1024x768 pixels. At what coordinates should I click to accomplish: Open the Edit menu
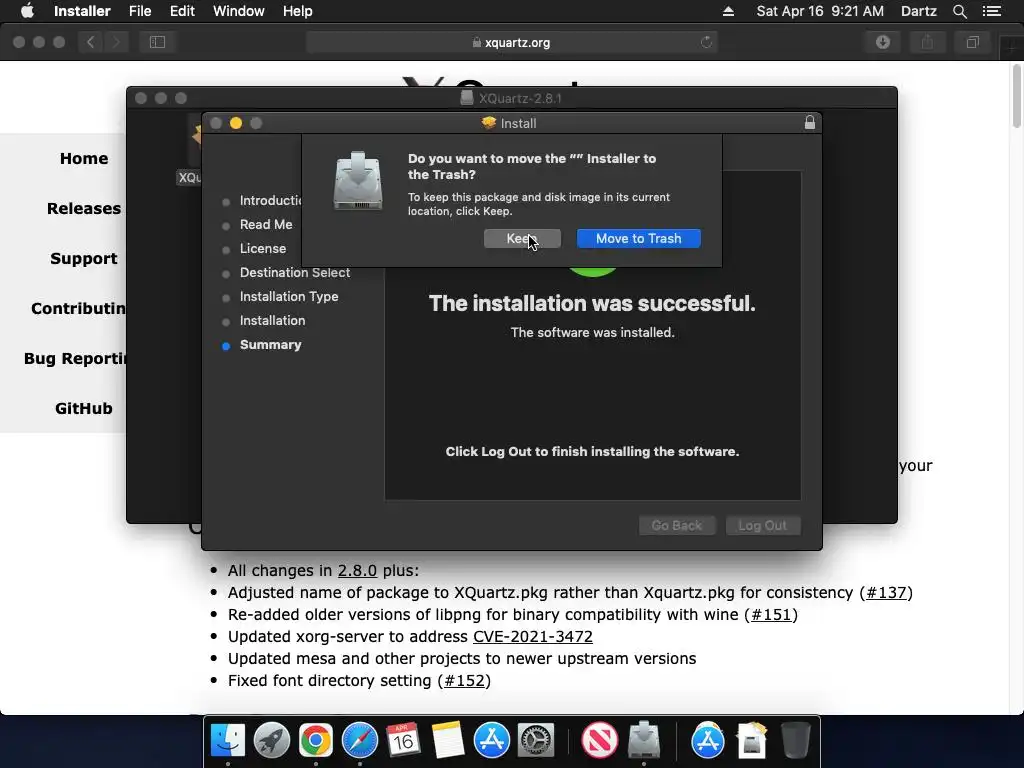182,11
